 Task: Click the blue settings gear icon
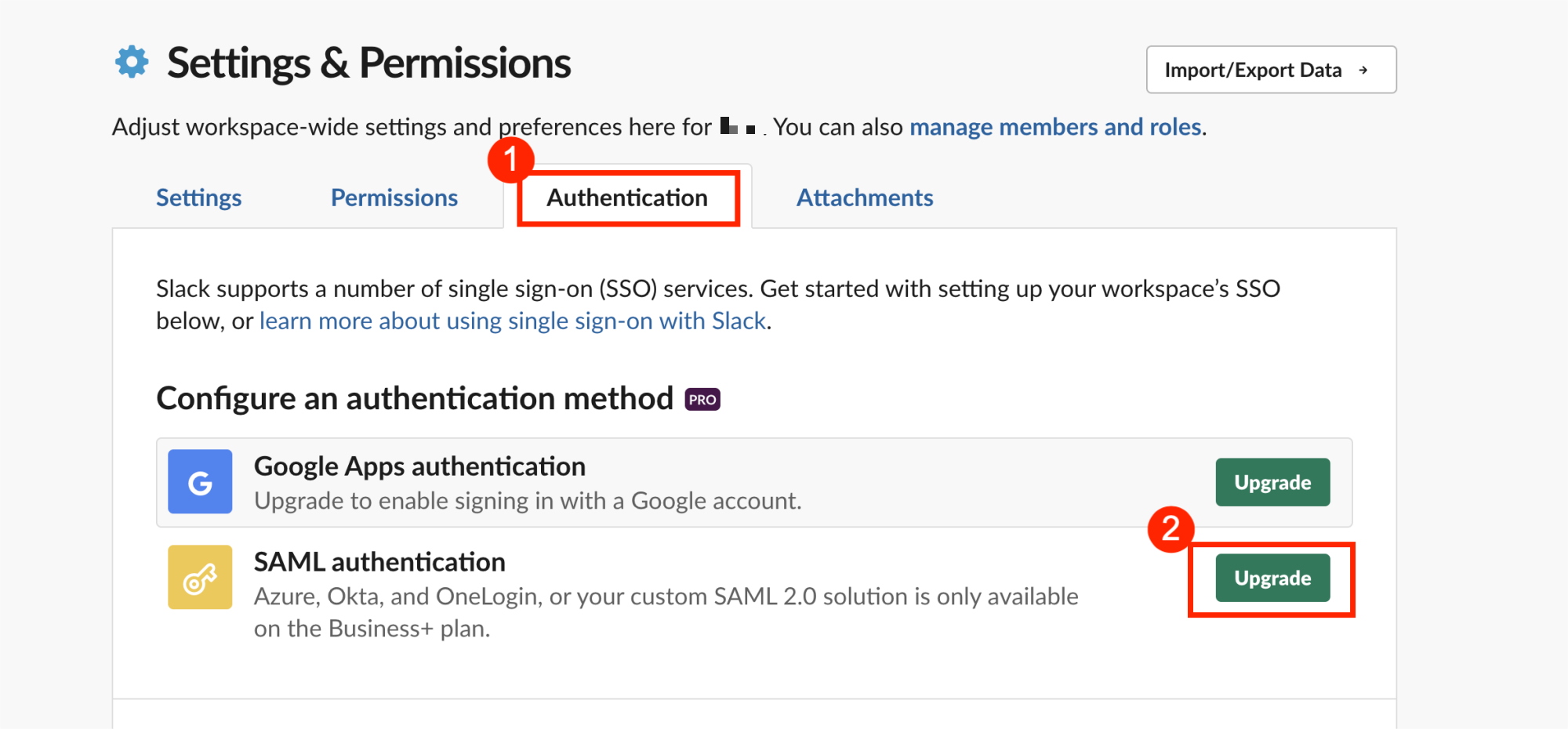(132, 62)
